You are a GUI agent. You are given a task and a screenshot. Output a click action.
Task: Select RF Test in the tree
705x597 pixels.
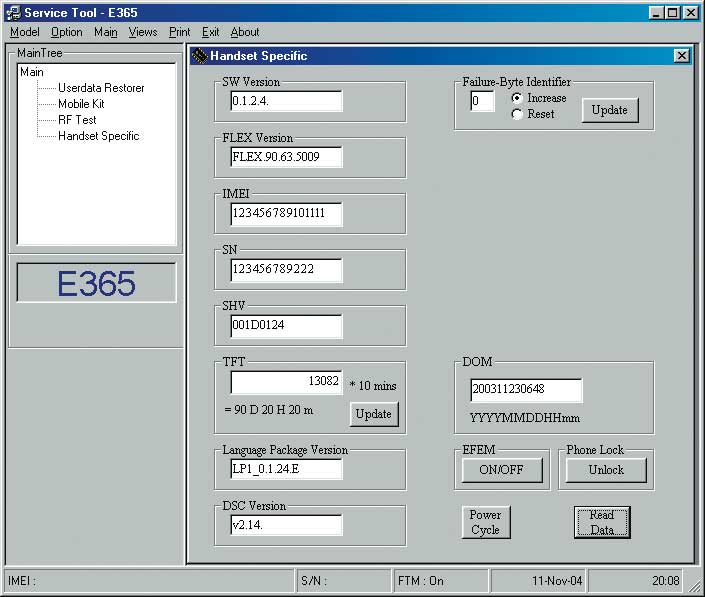point(77,120)
